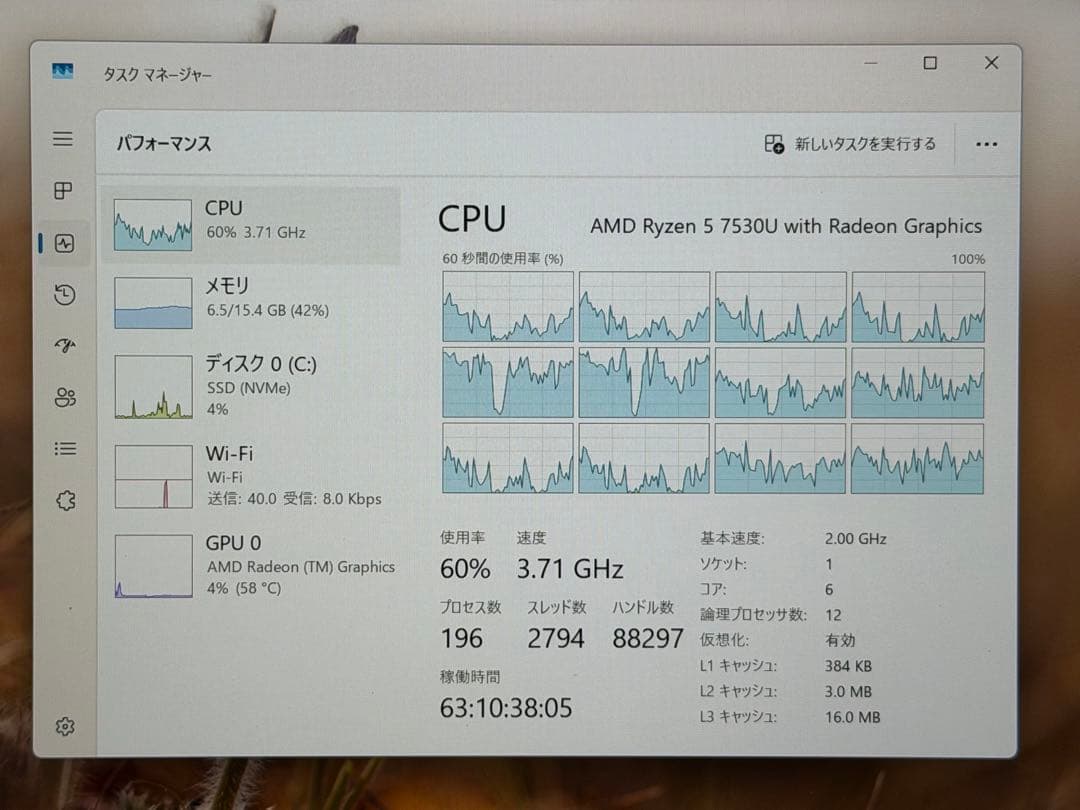Click the uptime value 63:10:38:05

pyautogui.click(x=506, y=708)
